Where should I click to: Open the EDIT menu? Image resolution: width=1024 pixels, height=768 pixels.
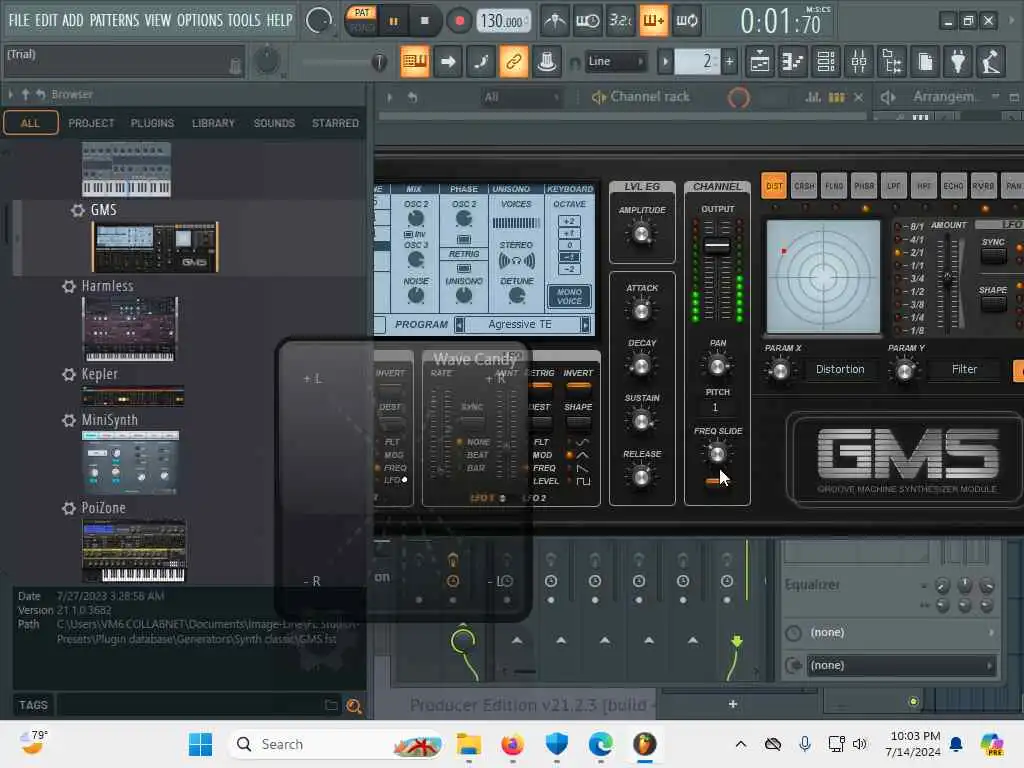[x=46, y=20]
